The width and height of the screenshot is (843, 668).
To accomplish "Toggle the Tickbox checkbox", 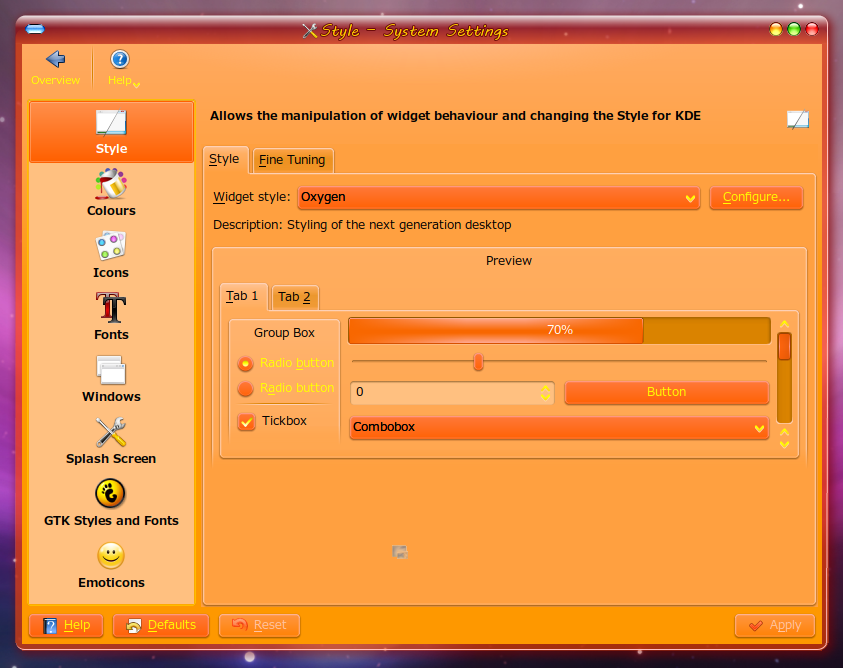I will coord(247,422).
